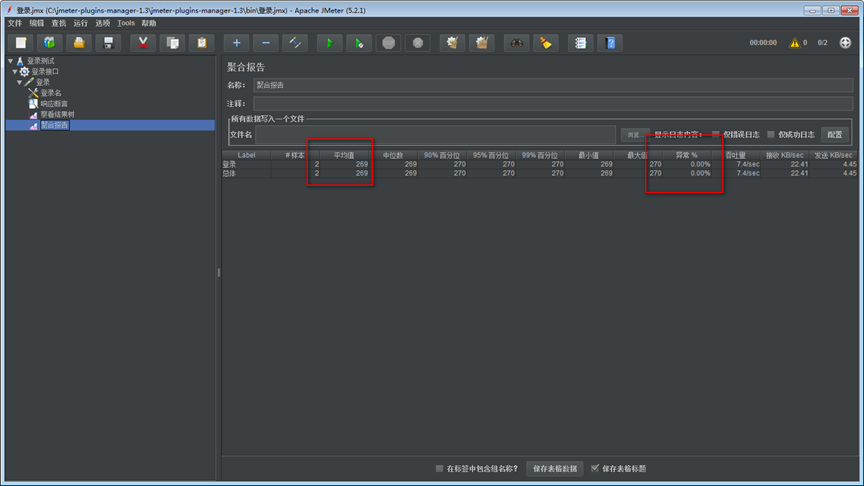Image resolution: width=864 pixels, height=486 pixels.
Task: Click the 保存表格数据 button
Action: [x=554, y=469]
